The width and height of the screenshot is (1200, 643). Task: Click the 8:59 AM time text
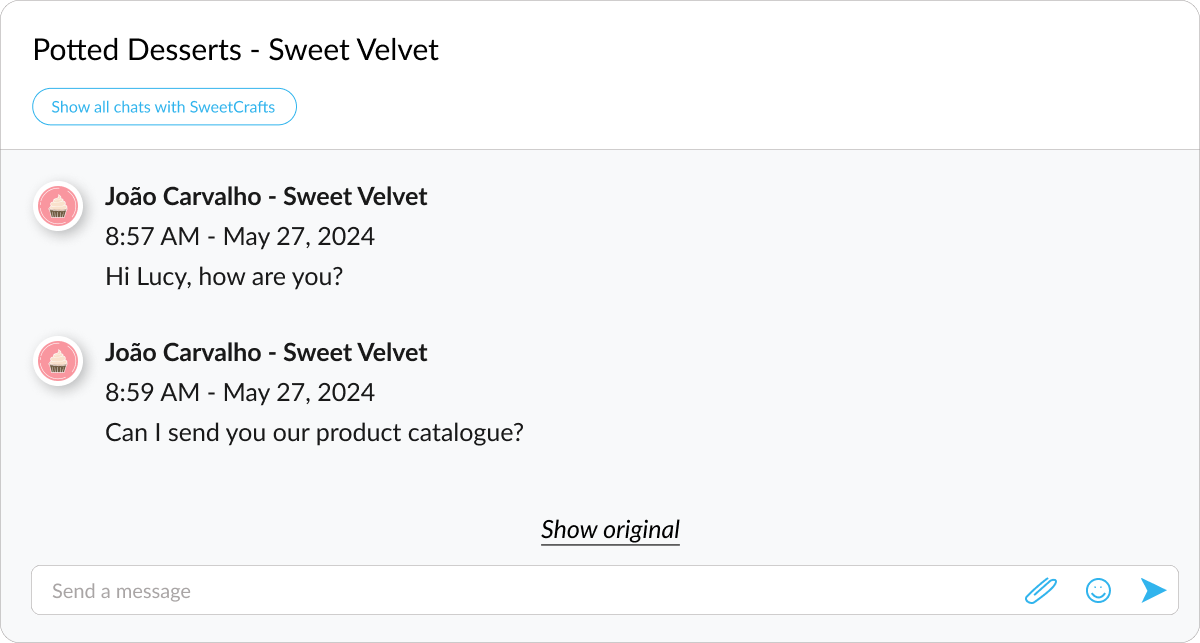click(152, 393)
